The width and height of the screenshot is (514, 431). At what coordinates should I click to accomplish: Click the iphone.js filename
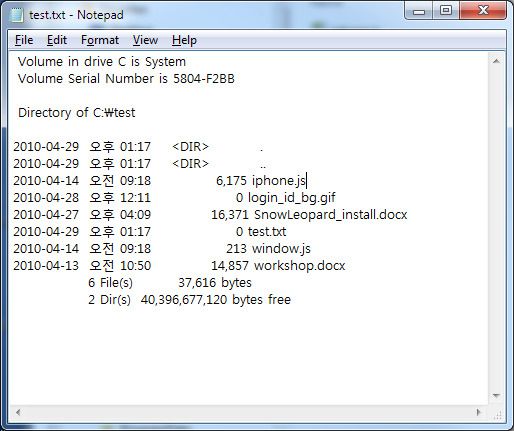(x=279, y=181)
